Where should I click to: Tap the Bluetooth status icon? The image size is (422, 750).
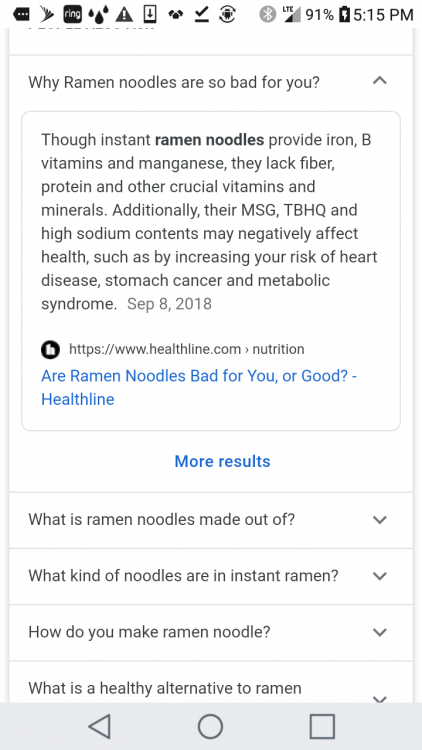tap(267, 15)
